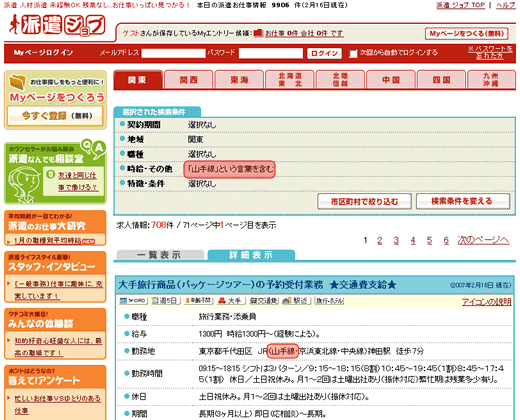Switch to 詳細表示 view tab

pyautogui.click(x=251, y=255)
